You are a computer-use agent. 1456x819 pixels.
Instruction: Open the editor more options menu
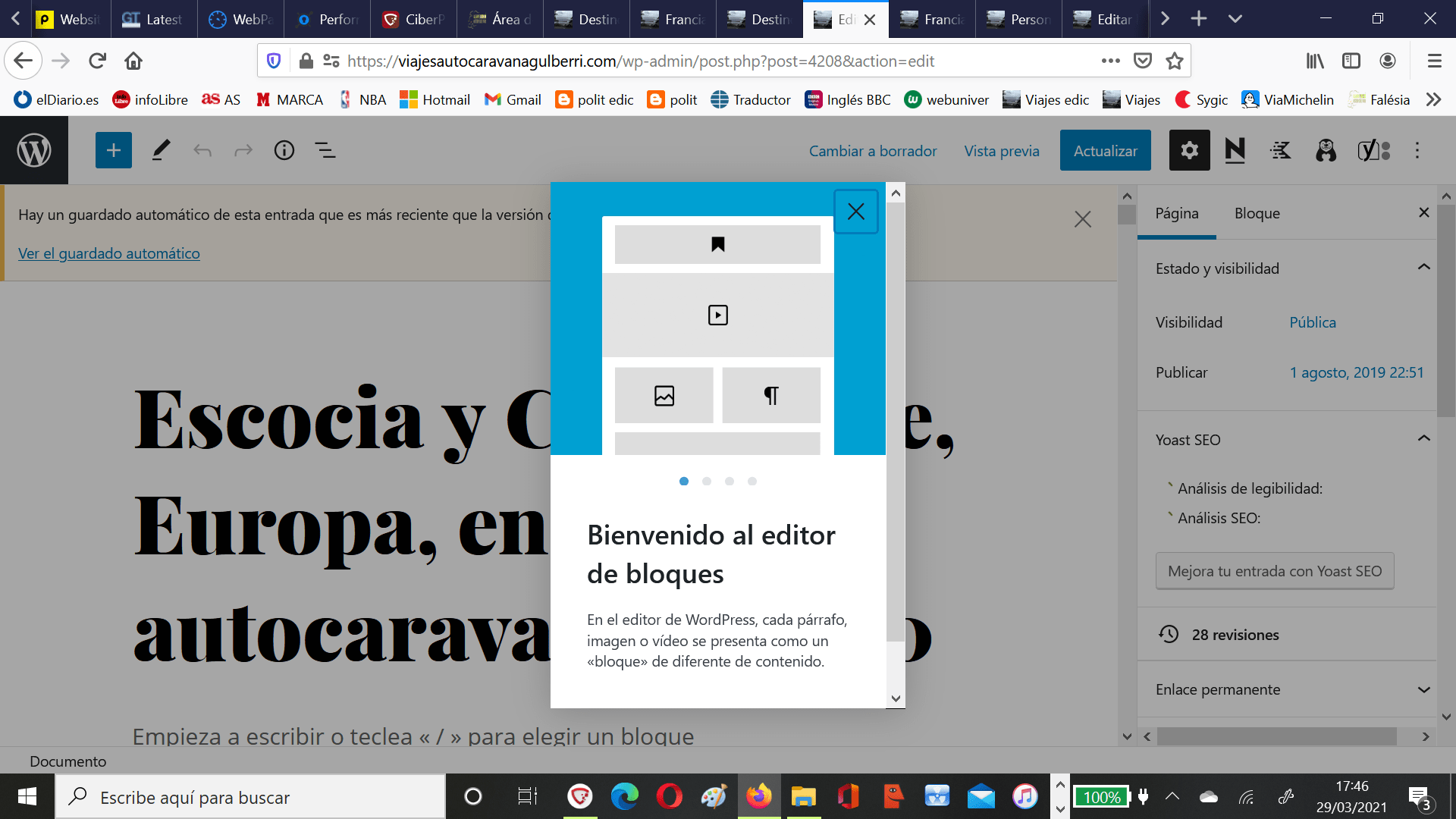pyautogui.click(x=1417, y=150)
